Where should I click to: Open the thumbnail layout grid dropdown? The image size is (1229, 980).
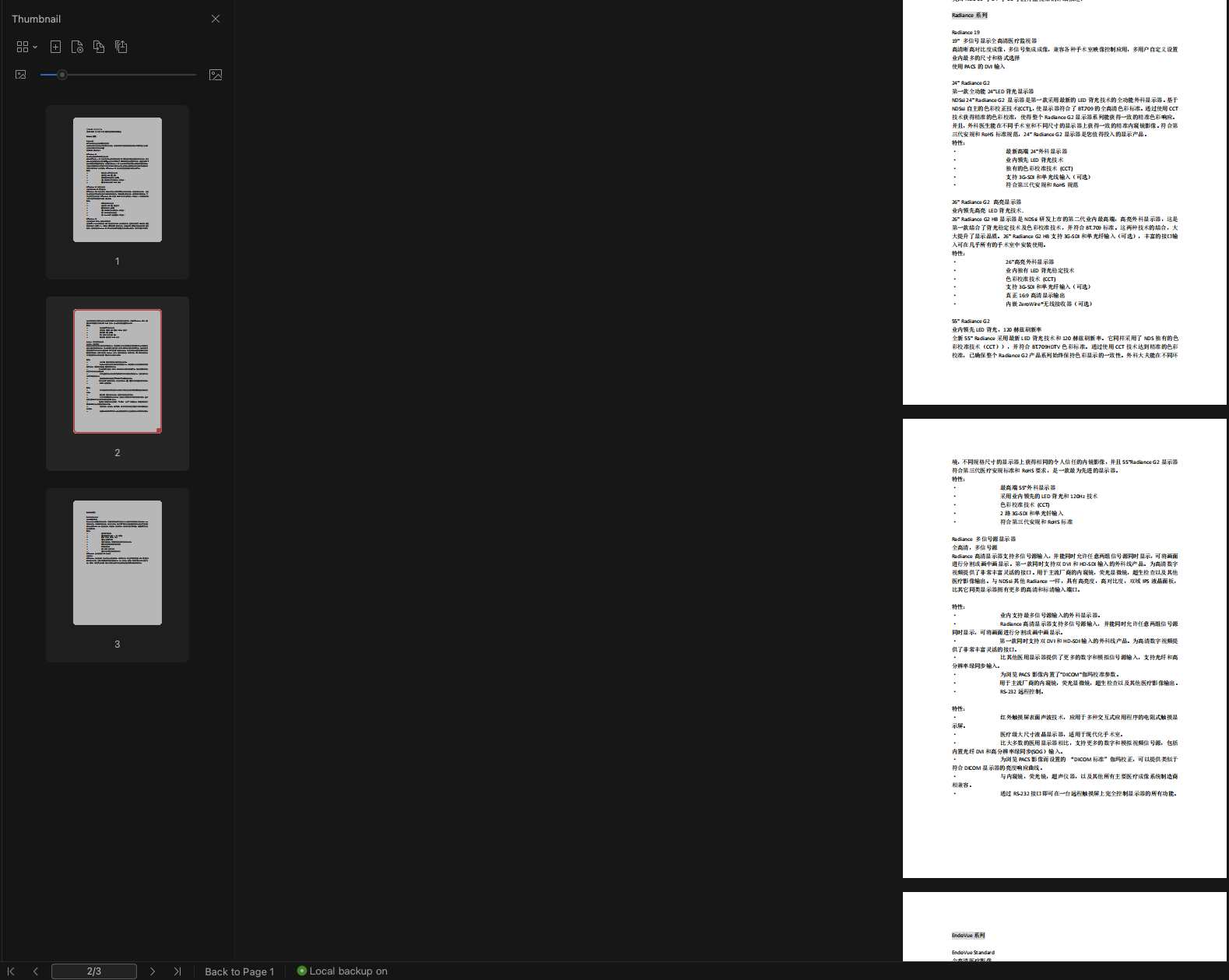(26, 47)
